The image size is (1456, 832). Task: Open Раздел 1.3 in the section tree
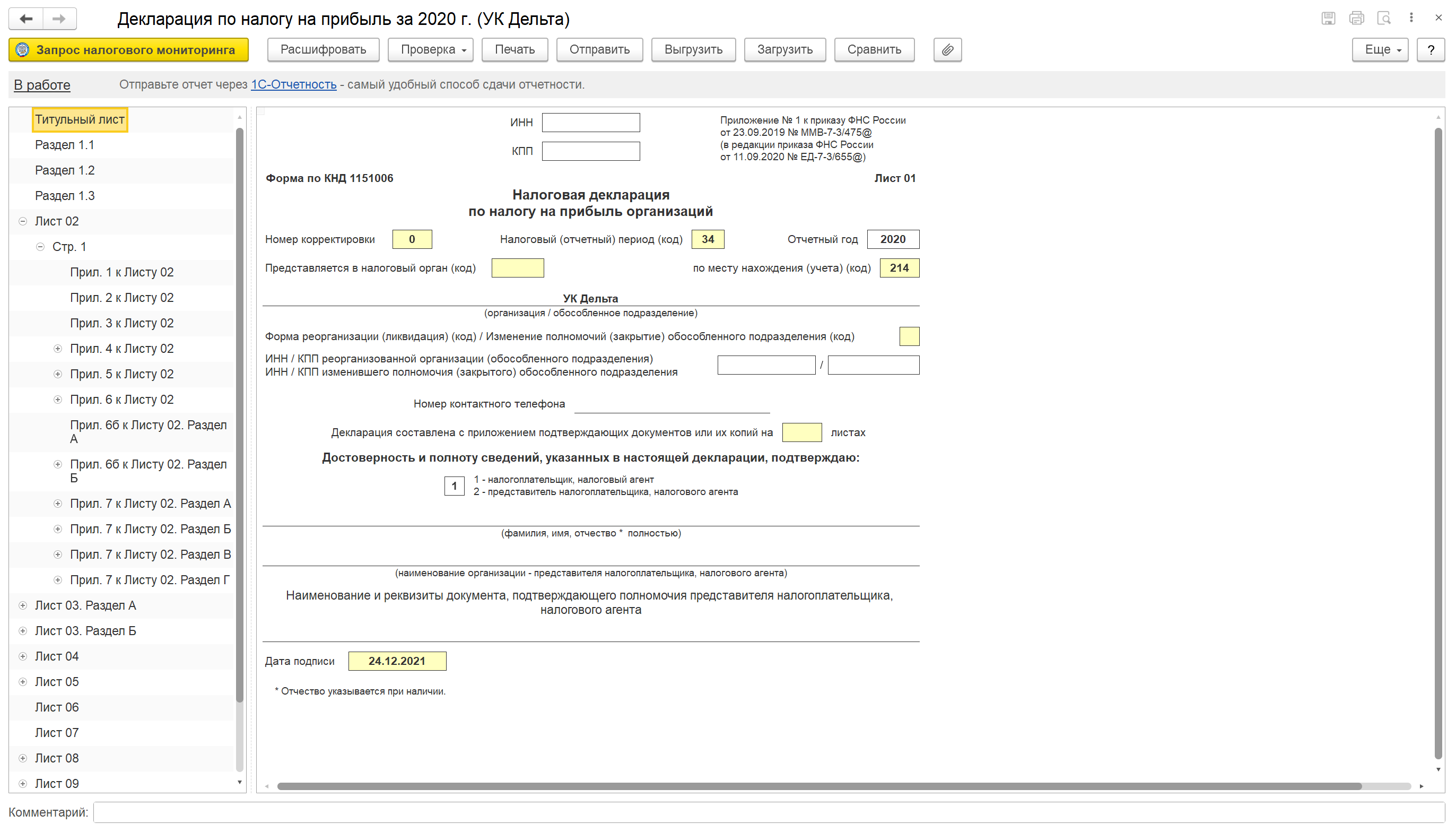(x=65, y=196)
